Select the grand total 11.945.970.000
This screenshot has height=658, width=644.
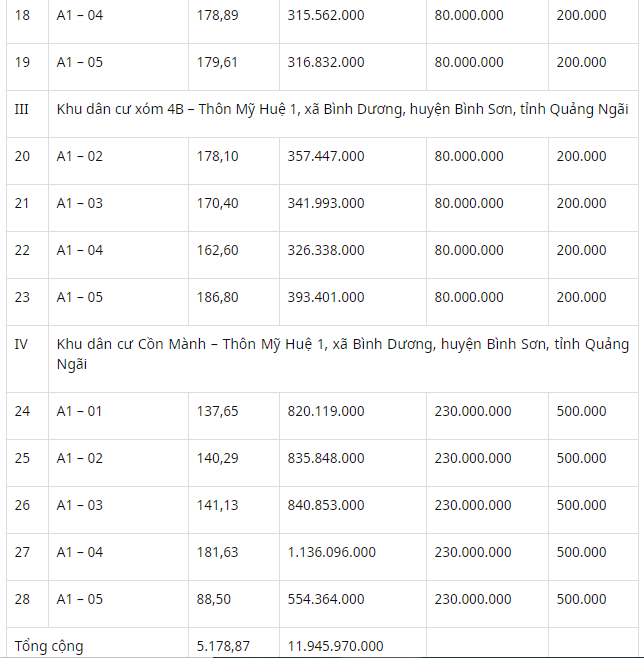click(335, 646)
